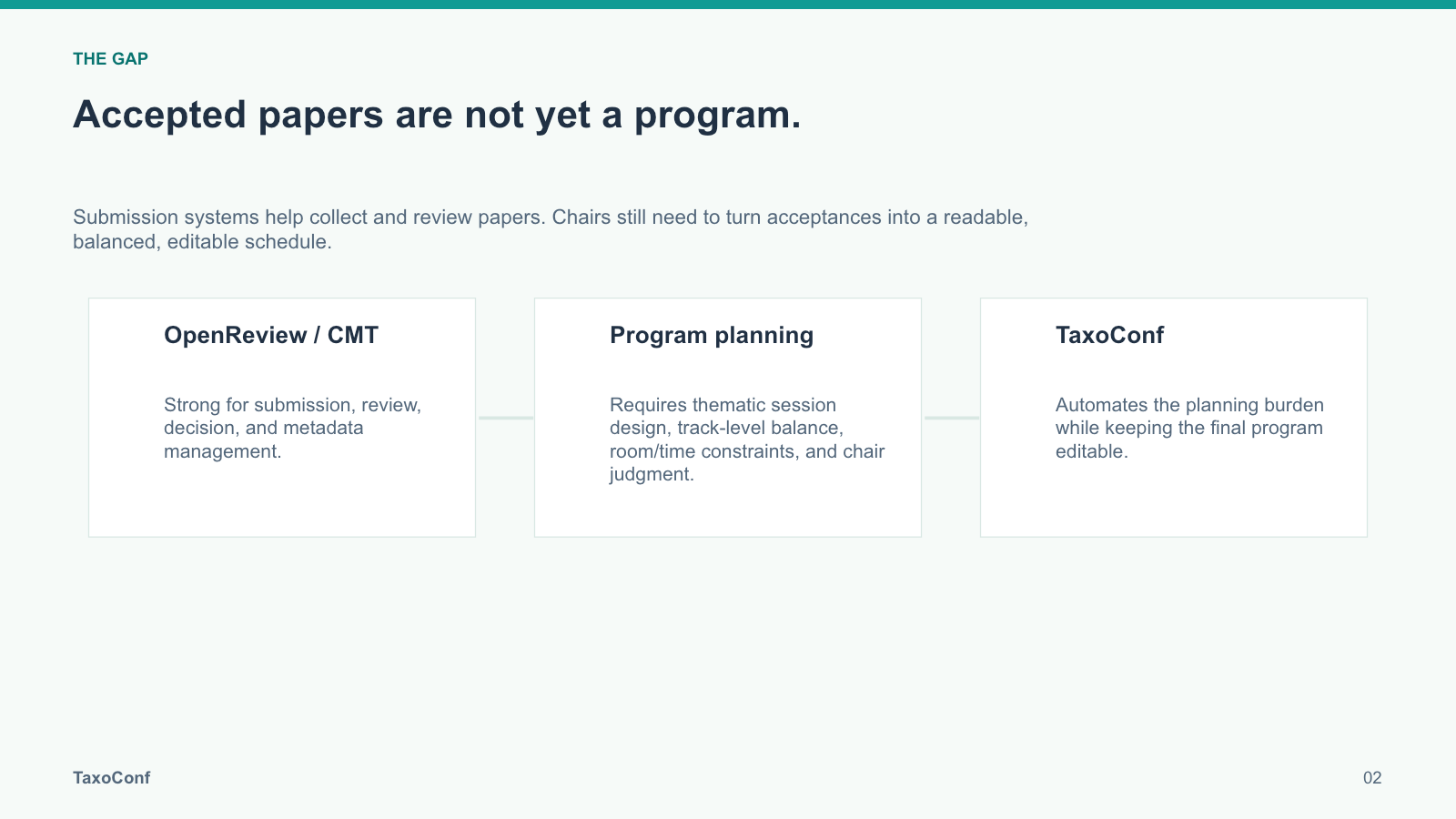Screen dimensions: 1456x819
Task: Select the slide title 'Accepted papers are not yet a program.'
Action: click(x=437, y=115)
